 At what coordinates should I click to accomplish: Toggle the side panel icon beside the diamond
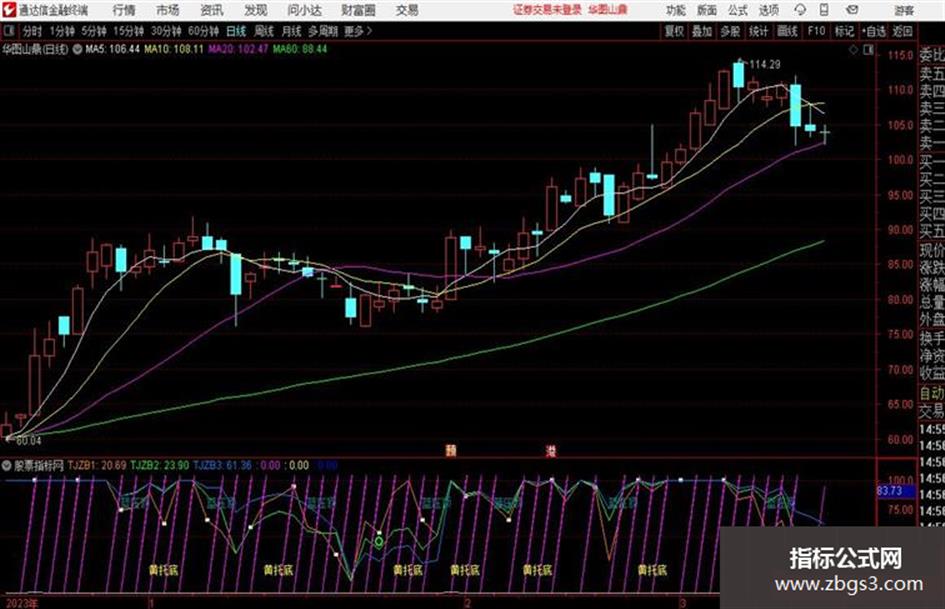(x=868, y=50)
